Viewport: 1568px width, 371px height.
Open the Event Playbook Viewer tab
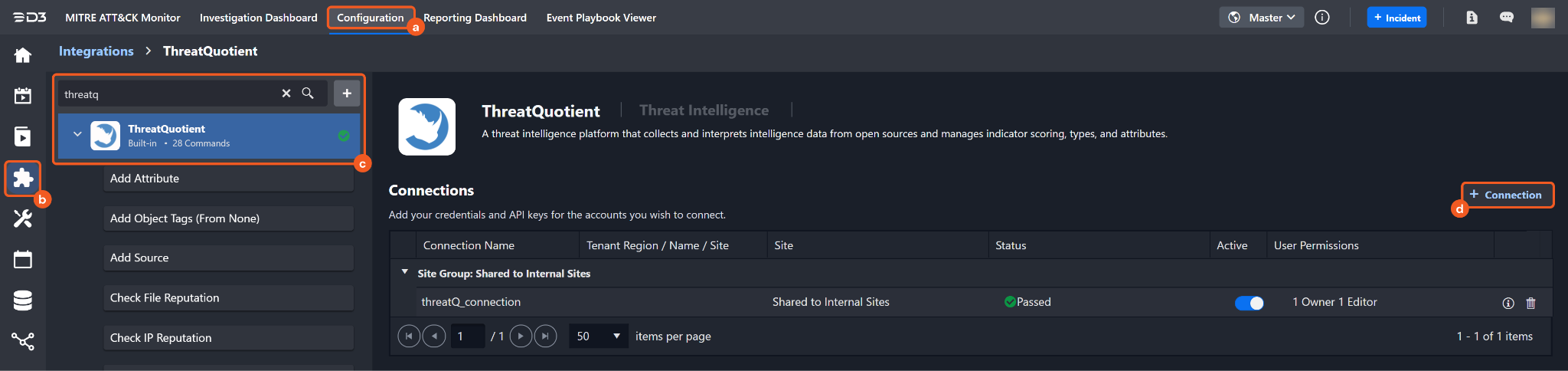tap(601, 18)
